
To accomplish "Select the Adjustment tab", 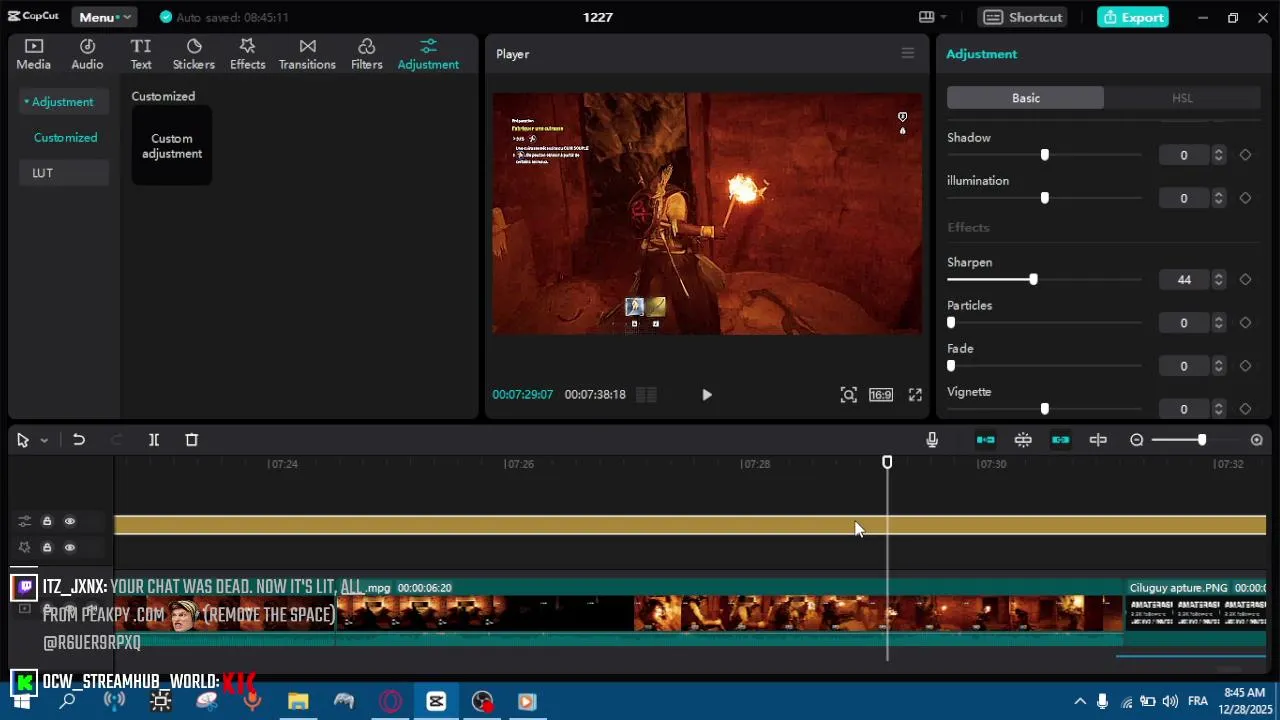I will pyautogui.click(x=428, y=54).
